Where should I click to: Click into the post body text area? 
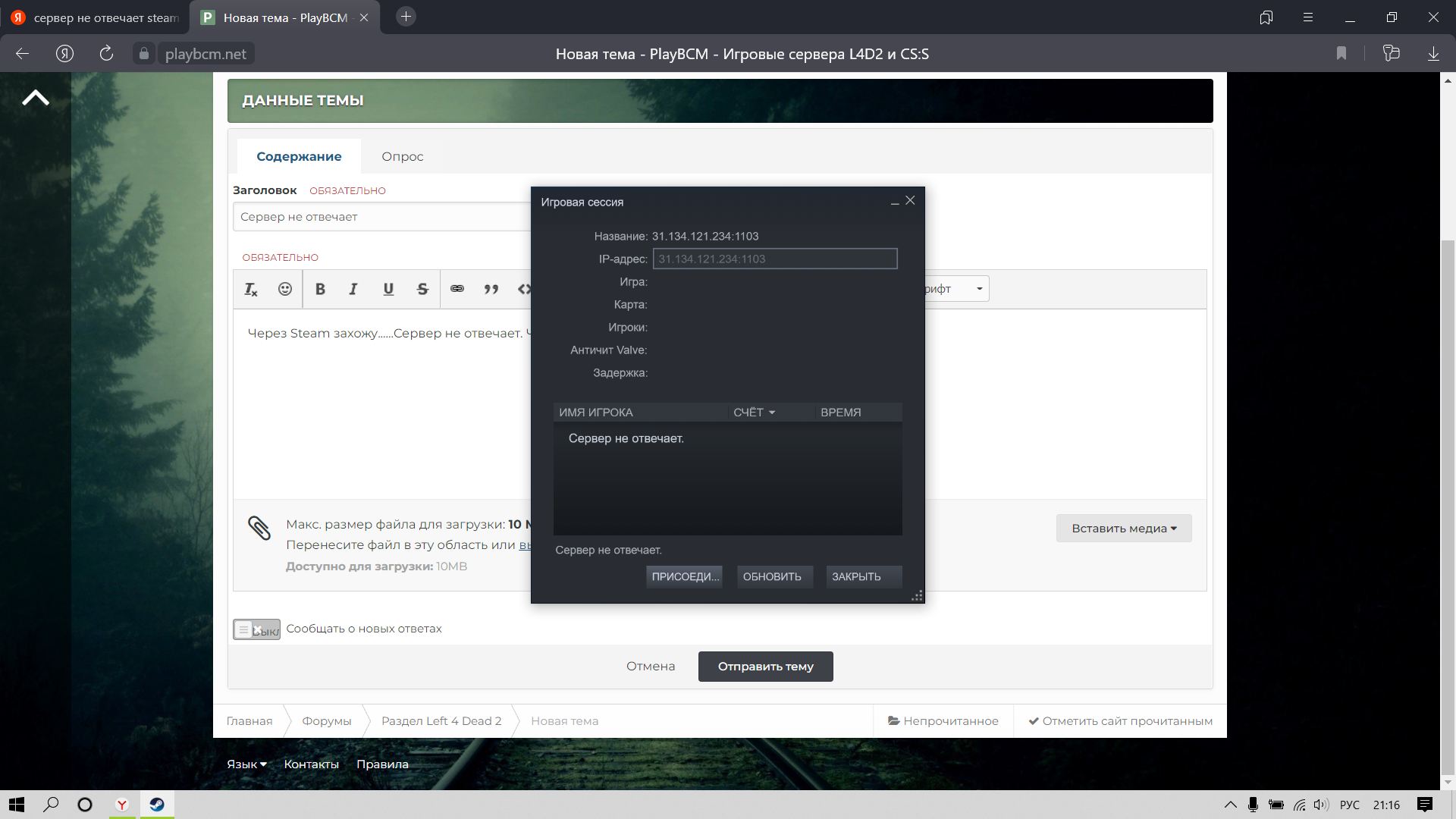(382, 403)
